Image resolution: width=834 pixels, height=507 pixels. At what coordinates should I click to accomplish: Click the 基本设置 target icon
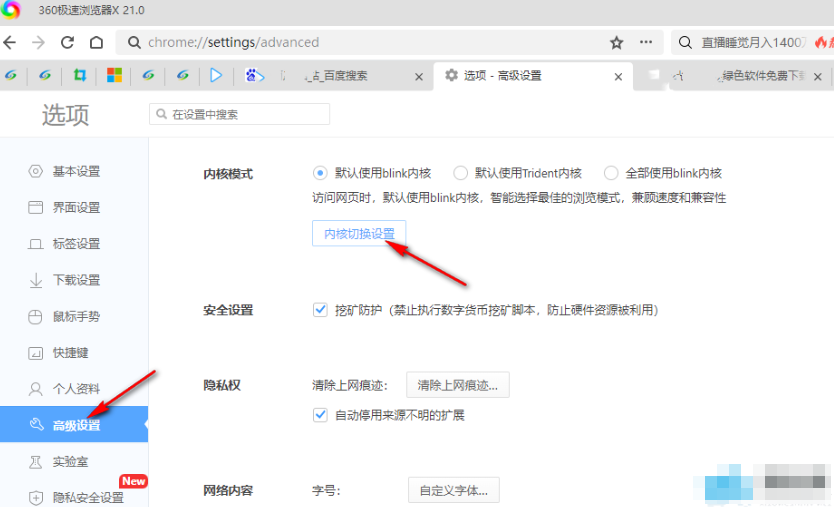pos(35,171)
